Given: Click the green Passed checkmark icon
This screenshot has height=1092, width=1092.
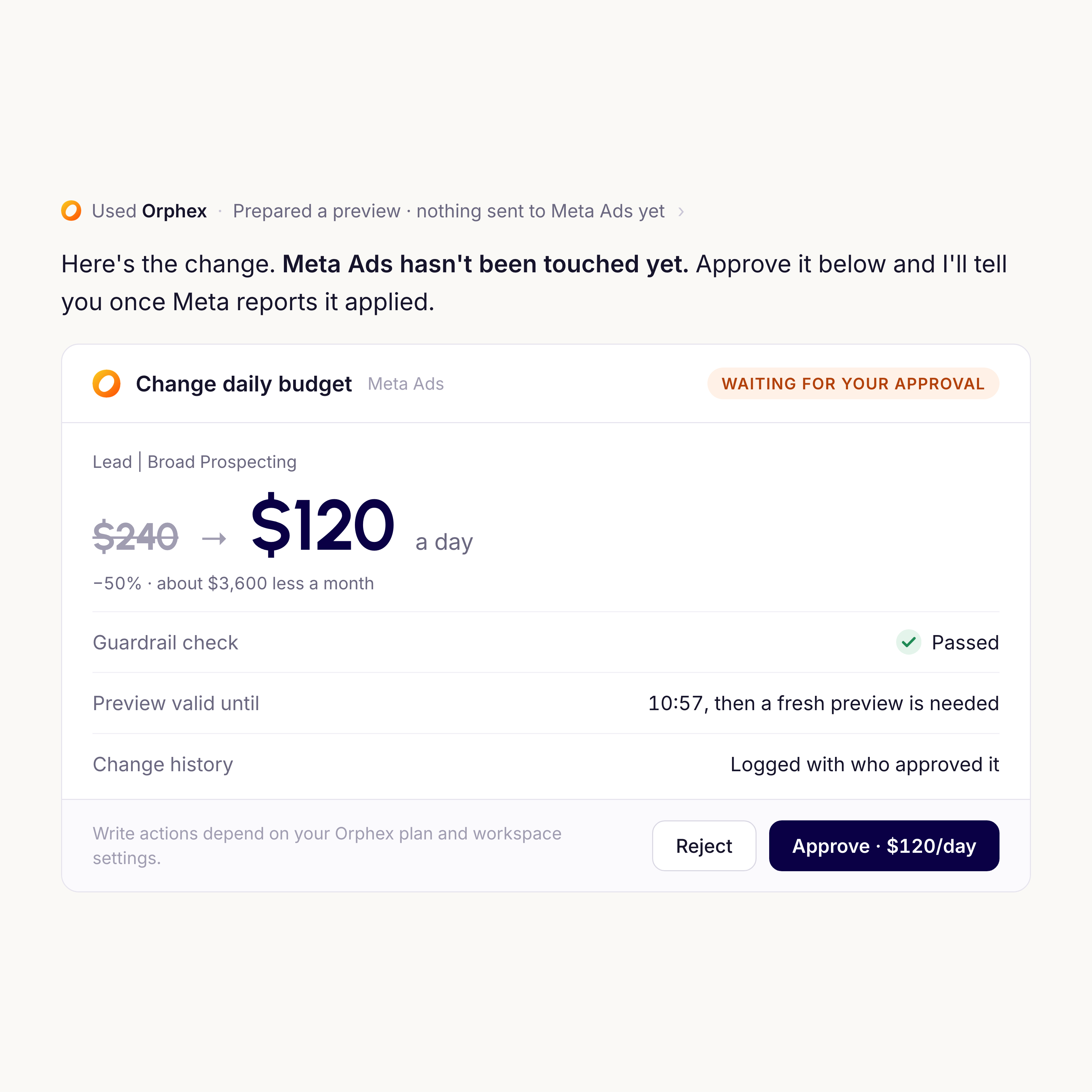Looking at the screenshot, I should [909, 642].
